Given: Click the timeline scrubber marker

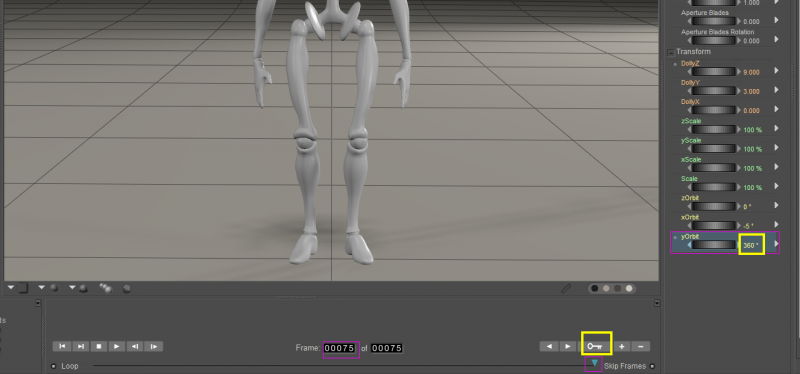Looking at the screenshot, I should tap(594, 363).
